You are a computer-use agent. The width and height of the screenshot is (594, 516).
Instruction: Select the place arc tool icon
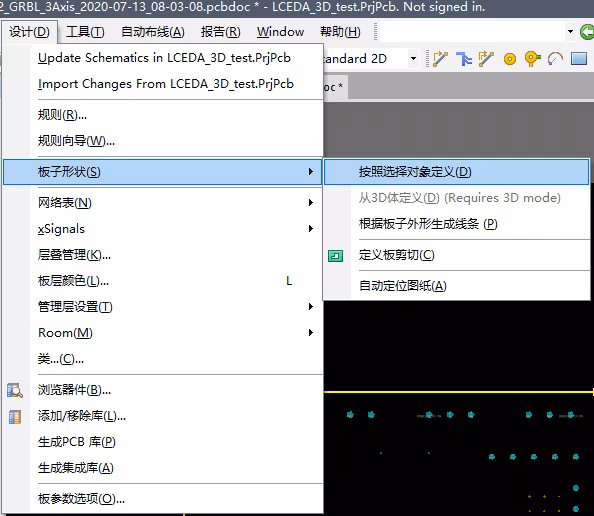(x=555, y=59)
